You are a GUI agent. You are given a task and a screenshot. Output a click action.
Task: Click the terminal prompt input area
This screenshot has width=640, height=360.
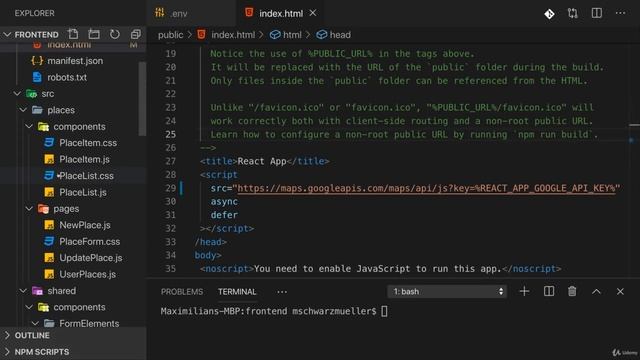(x=384, y=311)
